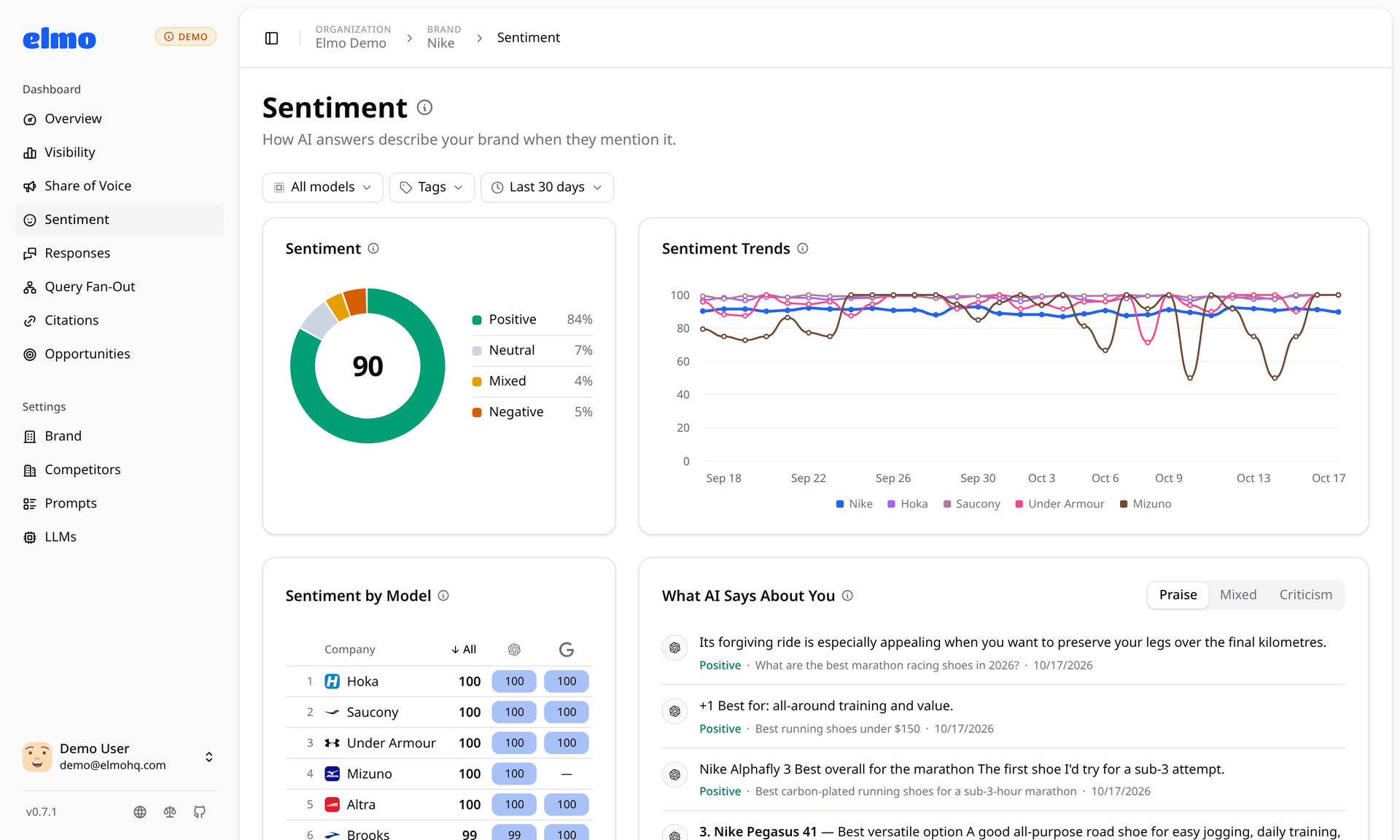Toggle Mizuno series in trends legend
The height and width of the screenshot is (840, 1400).
point(1146,504)
